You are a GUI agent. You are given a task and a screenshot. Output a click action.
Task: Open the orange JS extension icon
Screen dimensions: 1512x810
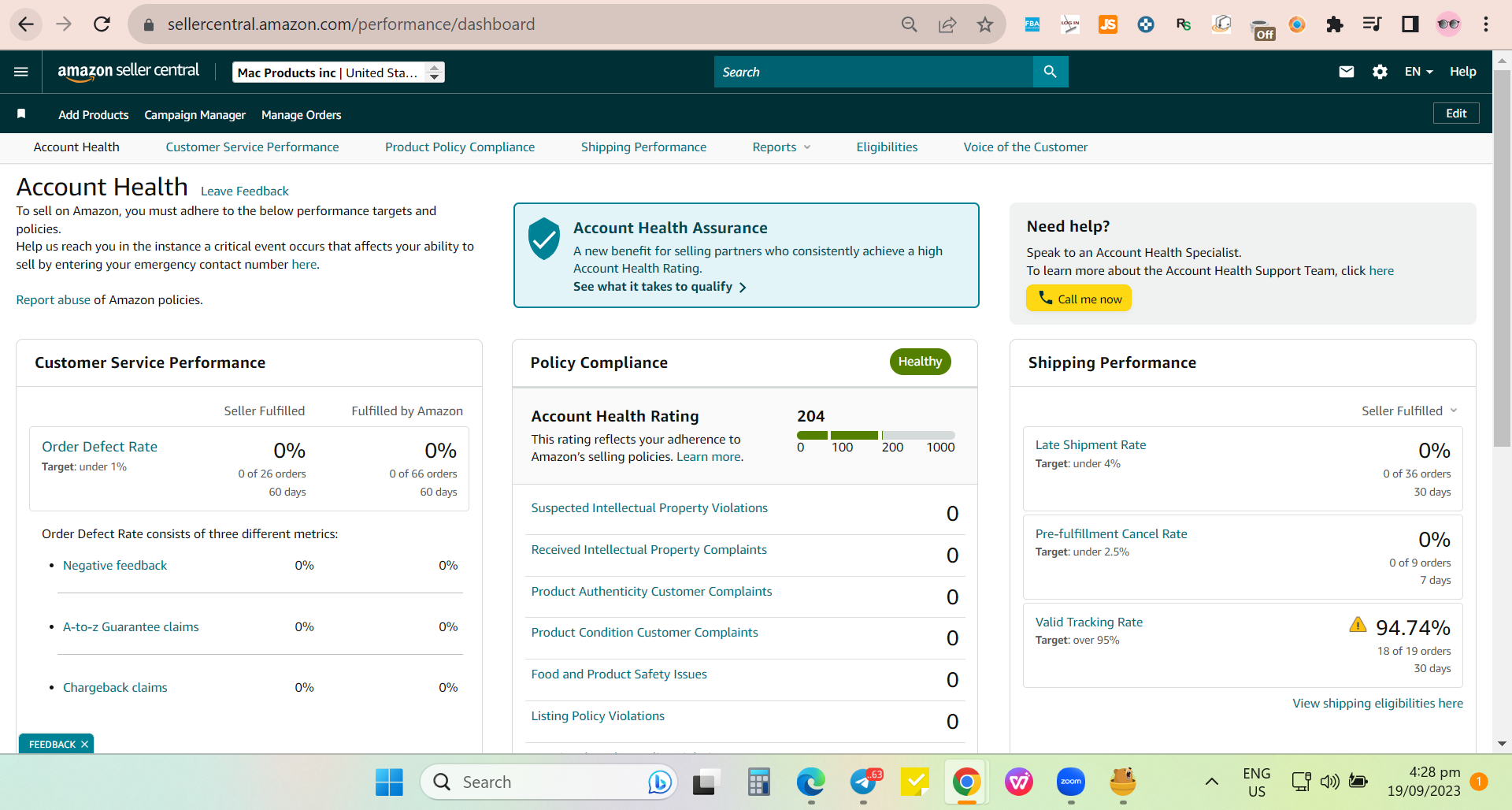[x=1108, y=24]
